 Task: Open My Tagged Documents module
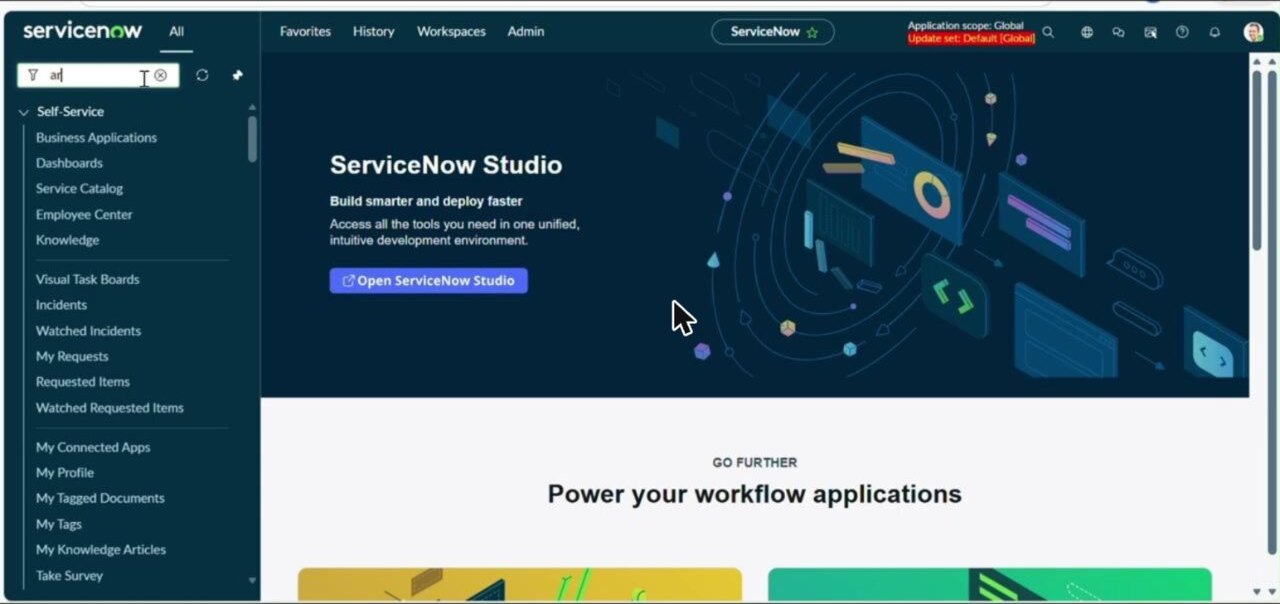coord(100,498)
